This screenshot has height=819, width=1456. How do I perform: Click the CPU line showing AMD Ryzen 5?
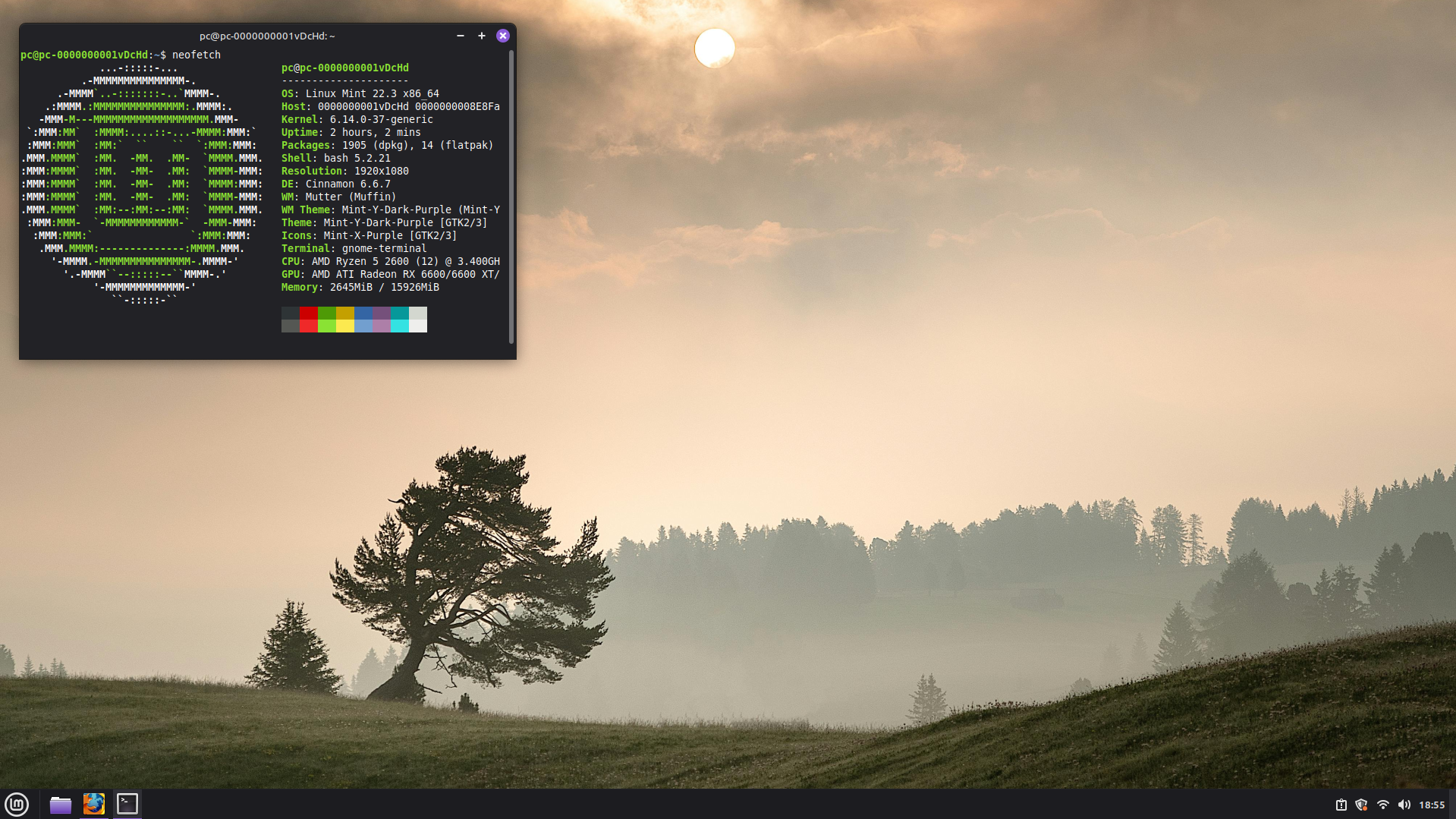pyautogui.click(x=390, y=261)
